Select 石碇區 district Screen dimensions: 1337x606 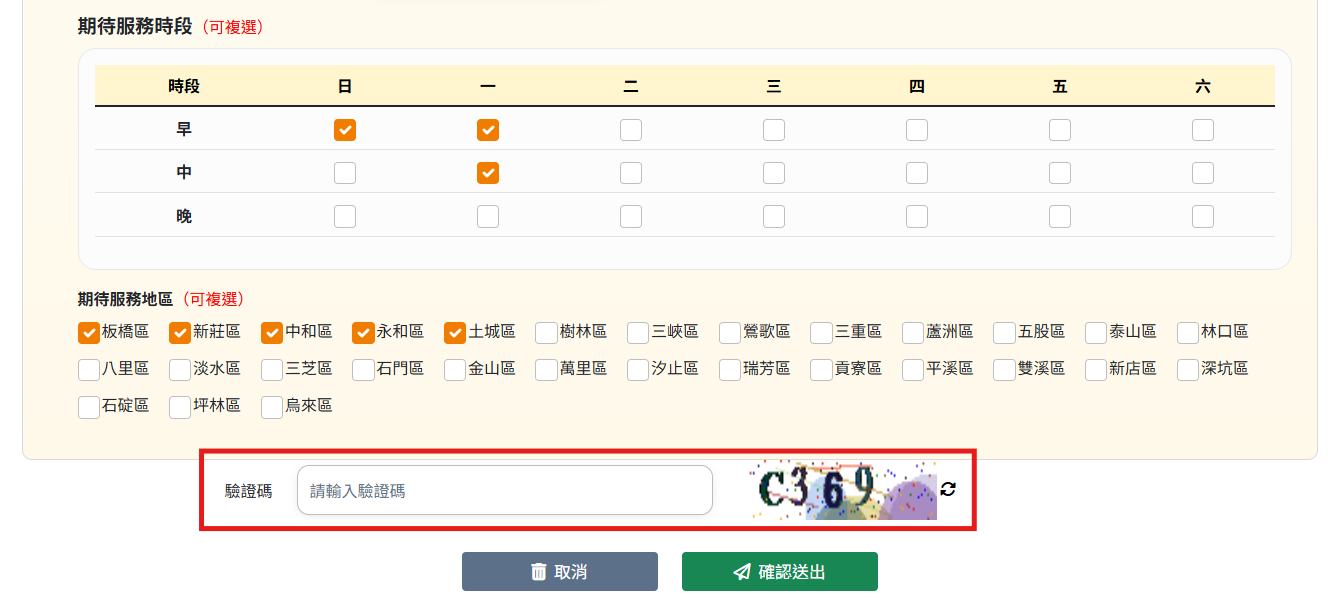coord(87,406)
